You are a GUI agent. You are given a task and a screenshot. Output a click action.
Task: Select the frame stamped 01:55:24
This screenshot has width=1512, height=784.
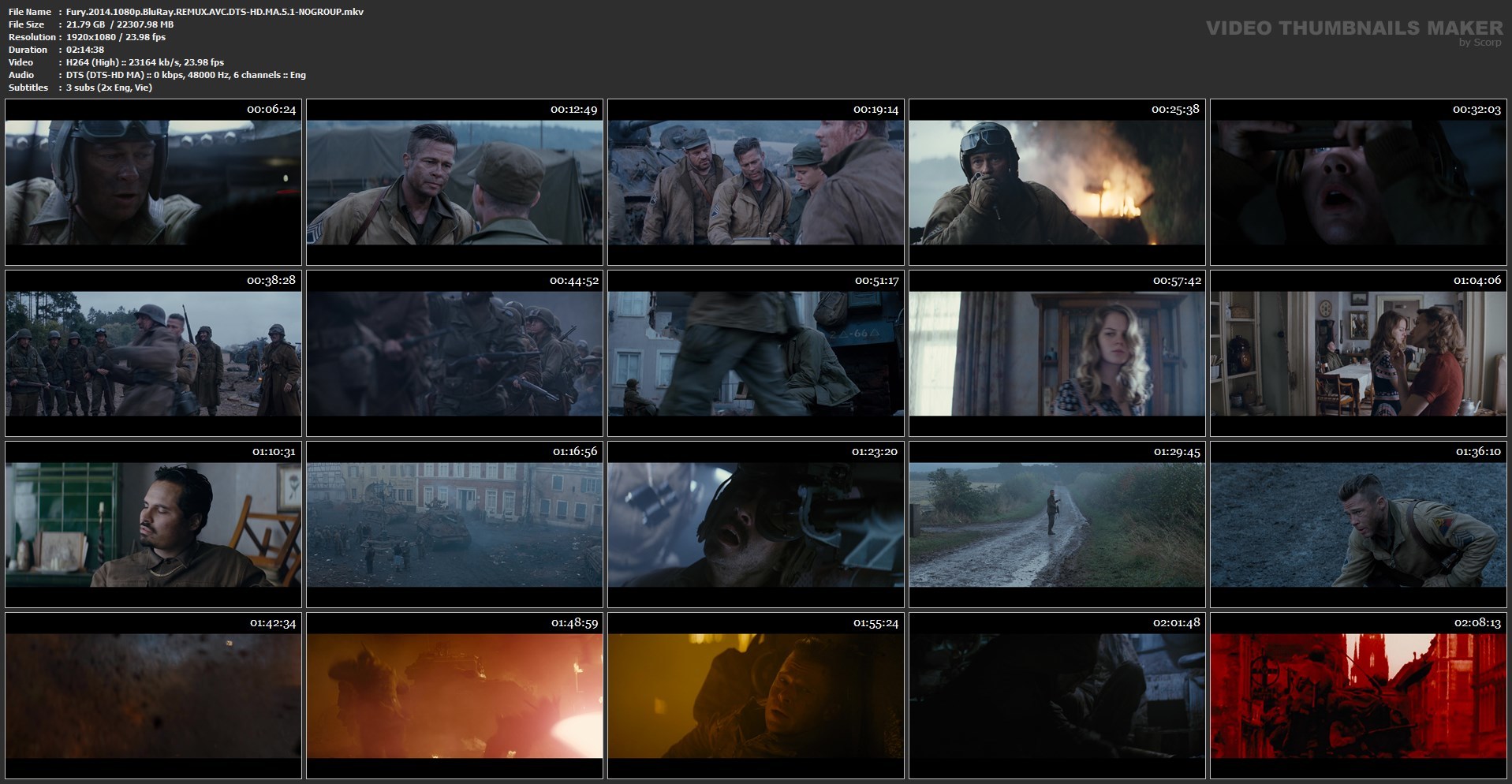[756, 696]
